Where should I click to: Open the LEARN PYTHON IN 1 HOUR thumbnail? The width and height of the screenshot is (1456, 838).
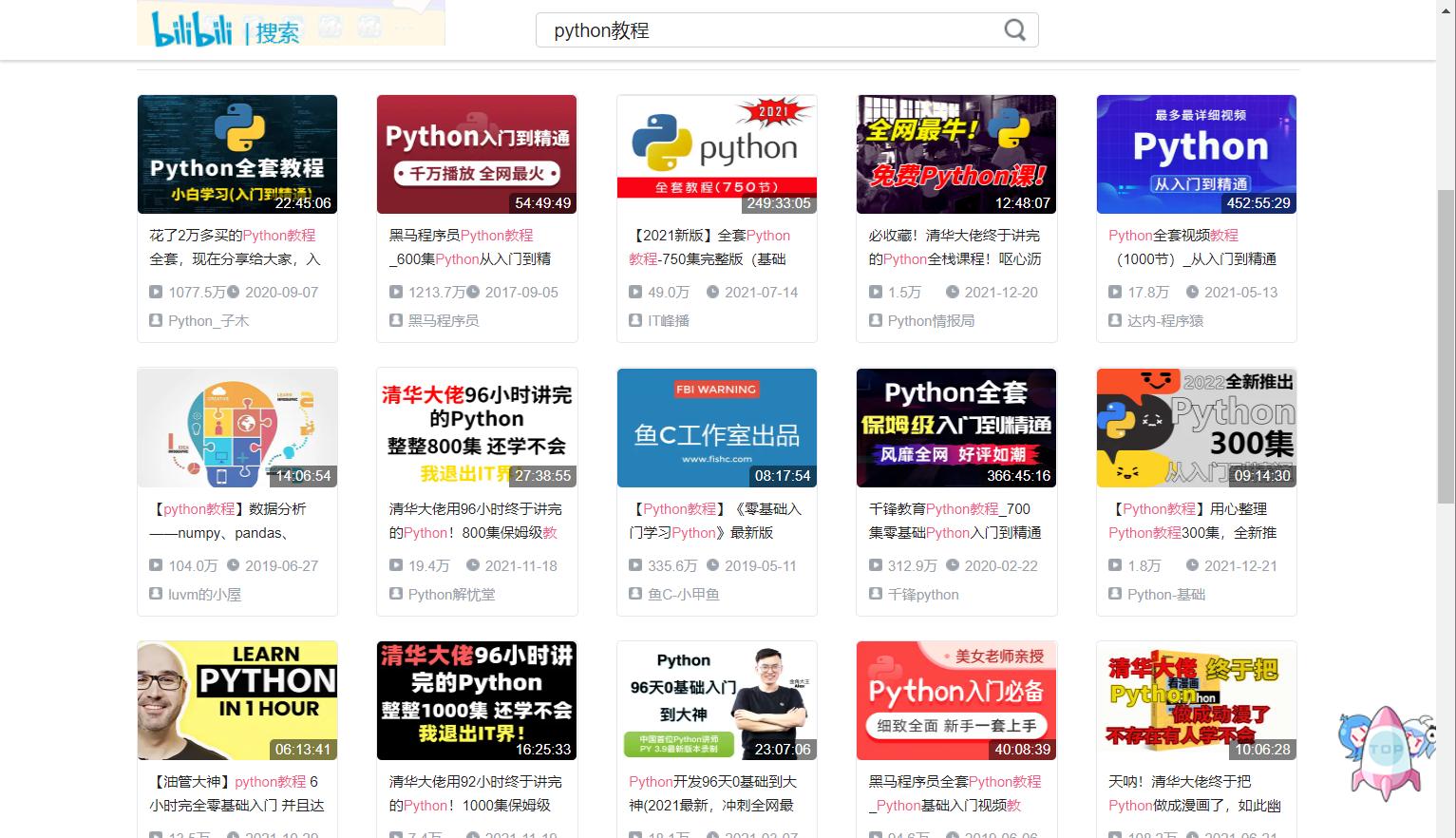(236, 700)
